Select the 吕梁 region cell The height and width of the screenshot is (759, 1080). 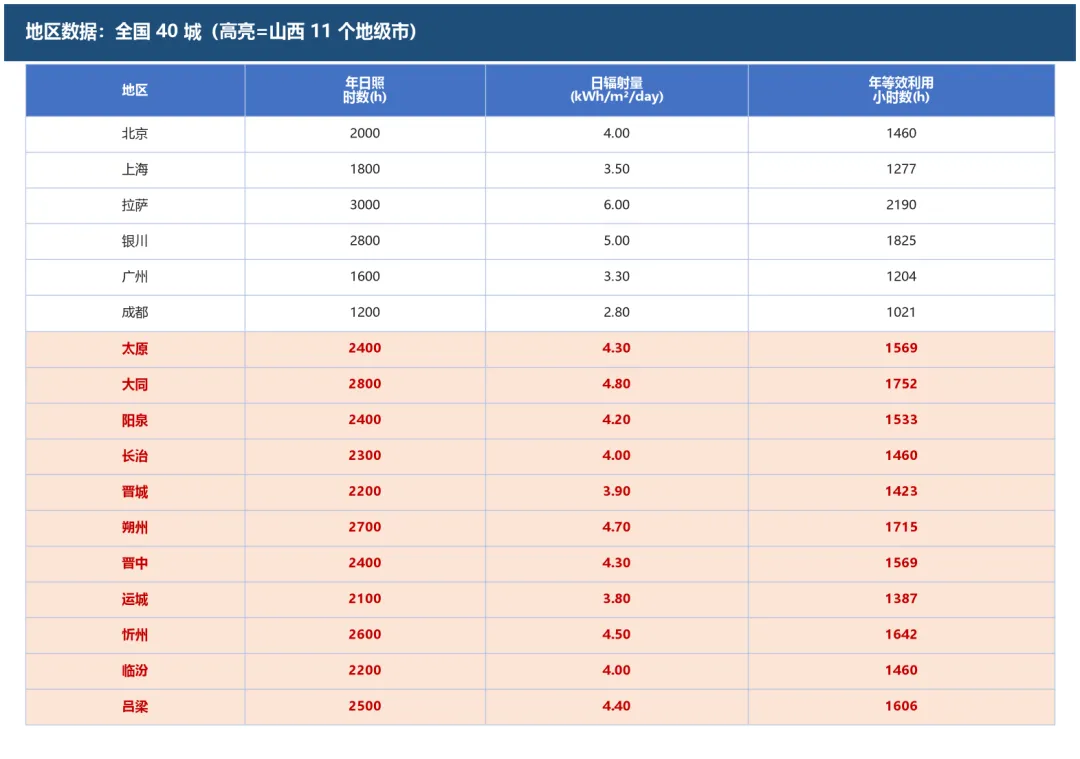click(135, 707)
